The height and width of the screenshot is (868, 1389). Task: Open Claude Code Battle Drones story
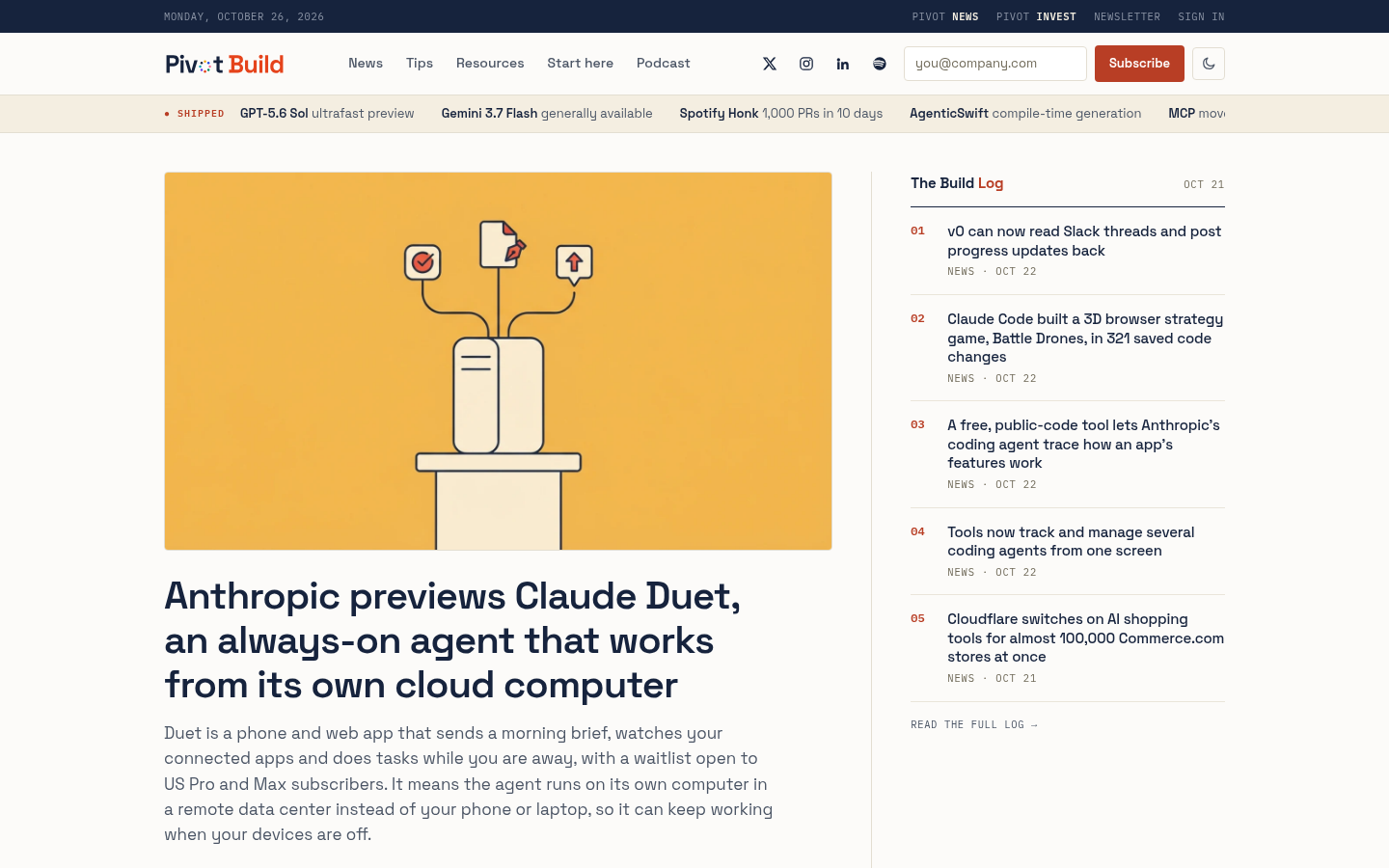[x=1085, y=338]
